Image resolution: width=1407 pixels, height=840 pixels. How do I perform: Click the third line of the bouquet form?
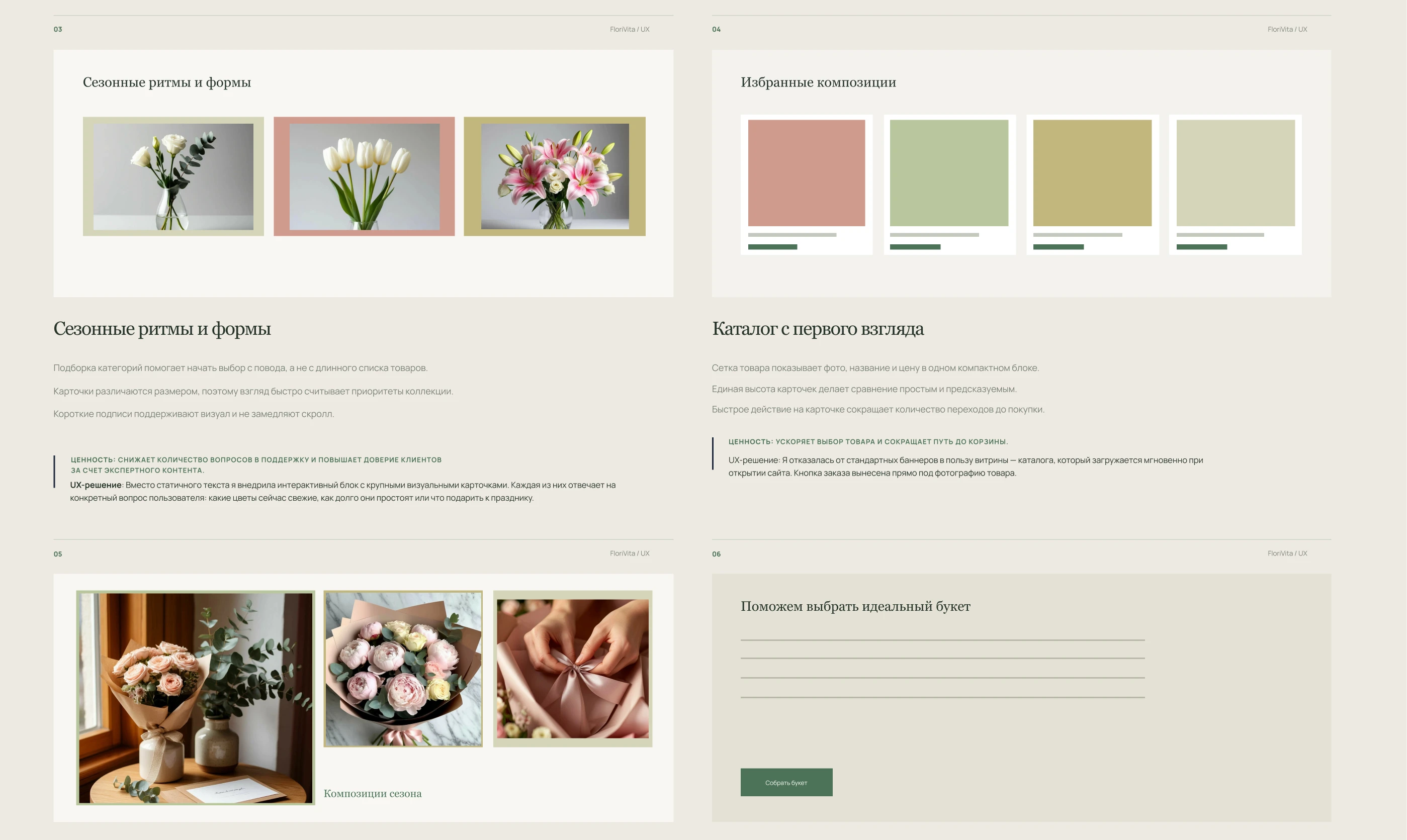pos(943,678)
